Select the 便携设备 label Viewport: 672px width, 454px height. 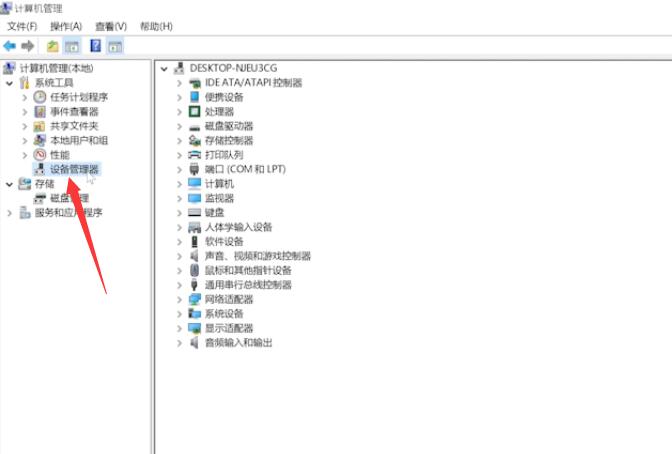click(x=224, y=97)
